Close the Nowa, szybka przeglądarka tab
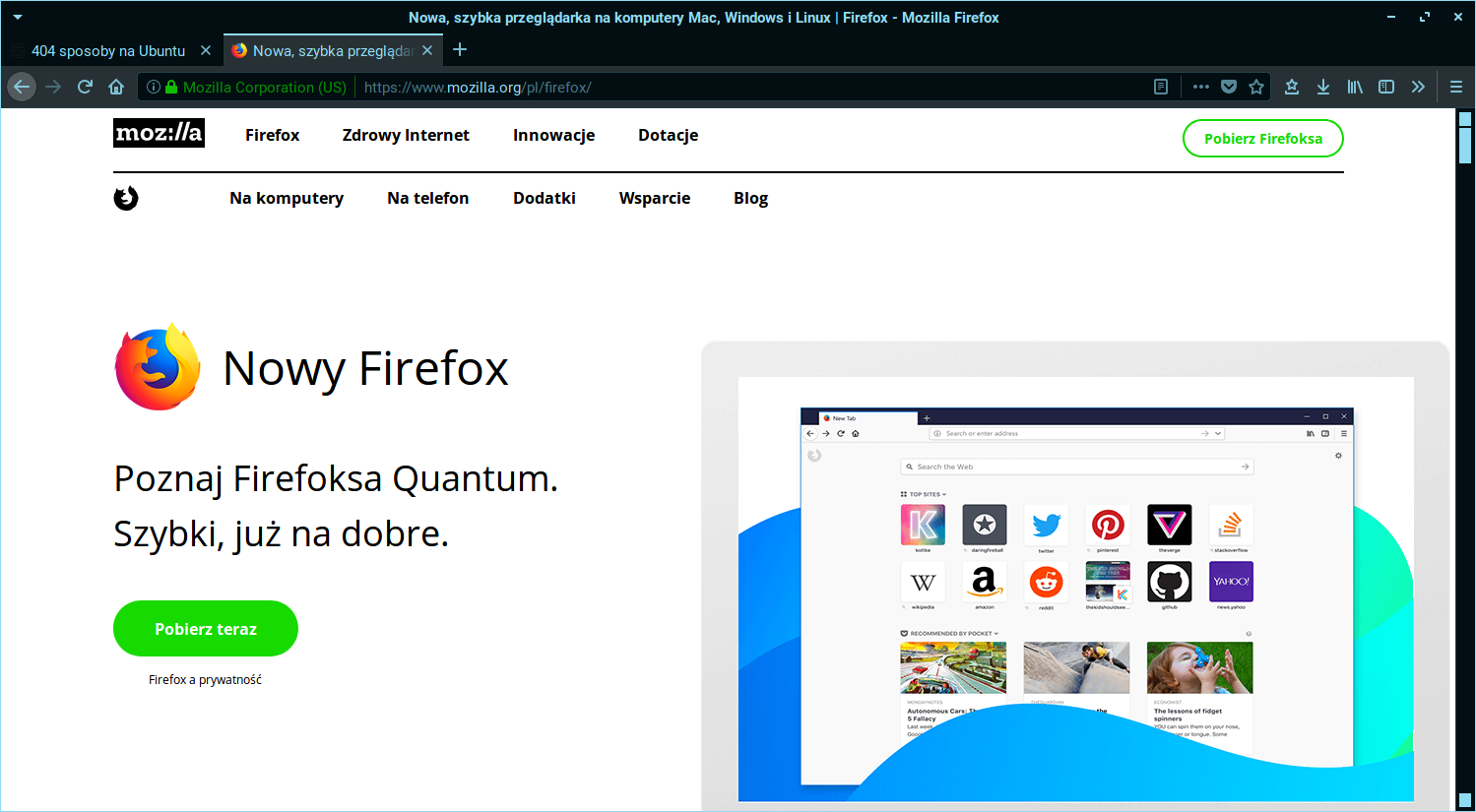 427,50
